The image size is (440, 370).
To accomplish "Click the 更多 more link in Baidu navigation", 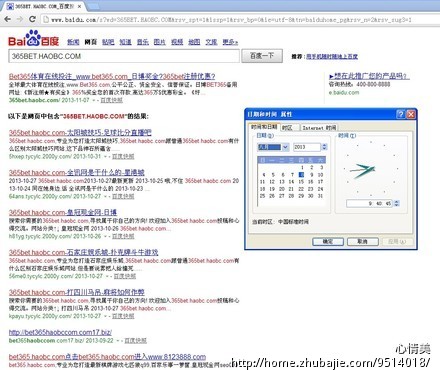I will 230,42.
